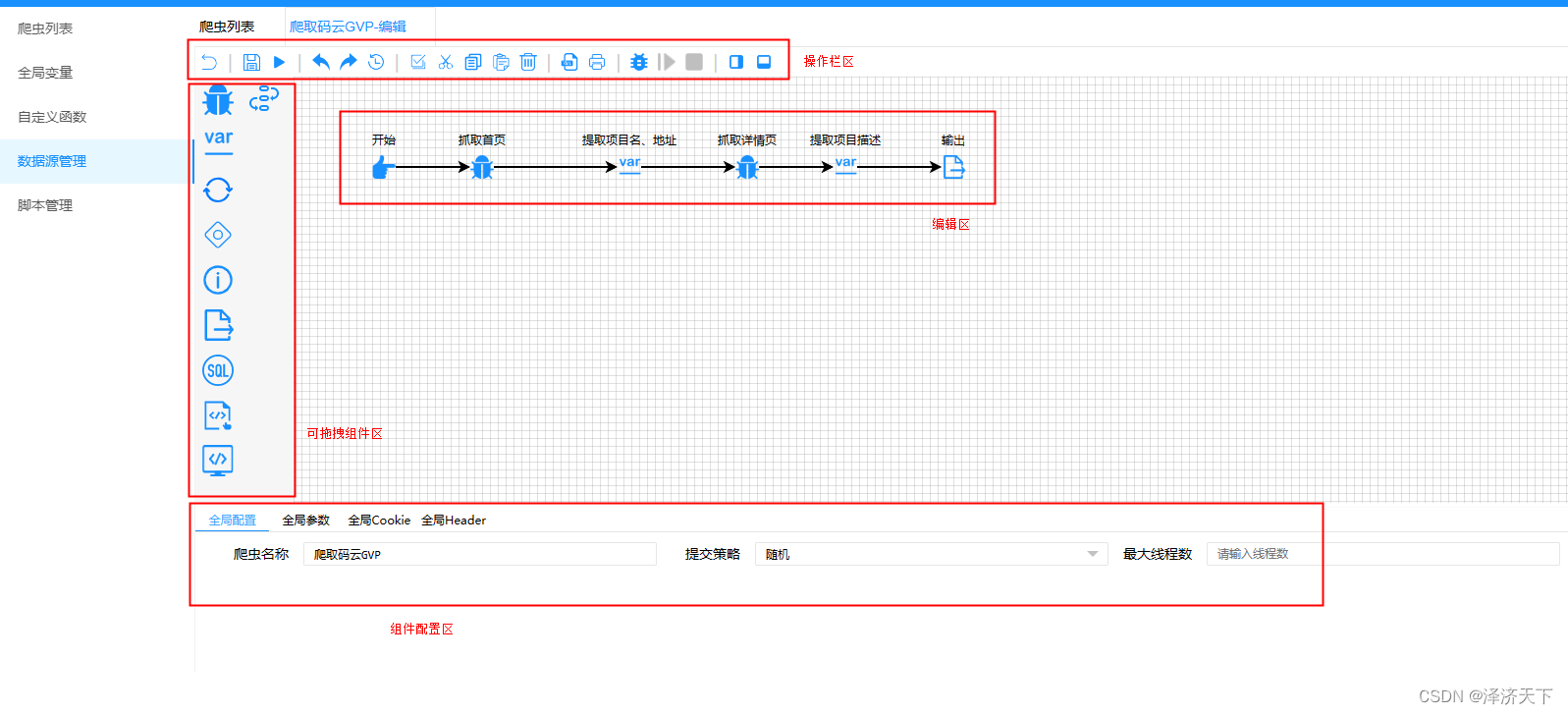1568x714 pixels.
Task: Click the select-all checkbox icon in toolbar
Action: pyautogui.click(x=418, y=62)
